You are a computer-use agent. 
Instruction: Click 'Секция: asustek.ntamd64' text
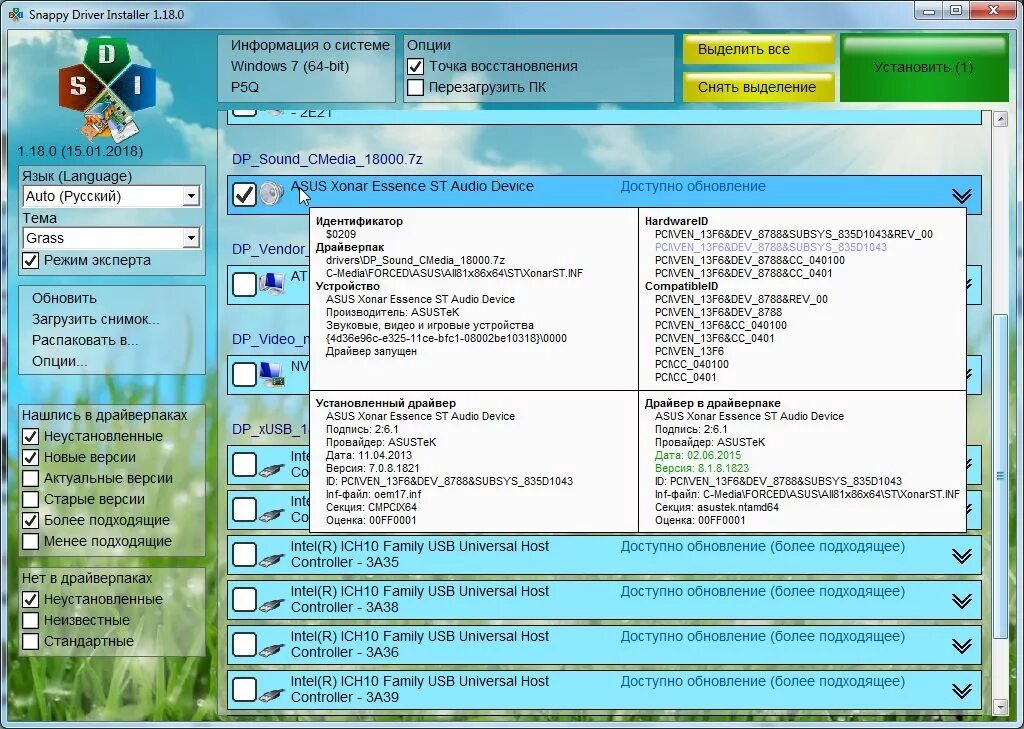pyautogui.click(x=716, y=508)
